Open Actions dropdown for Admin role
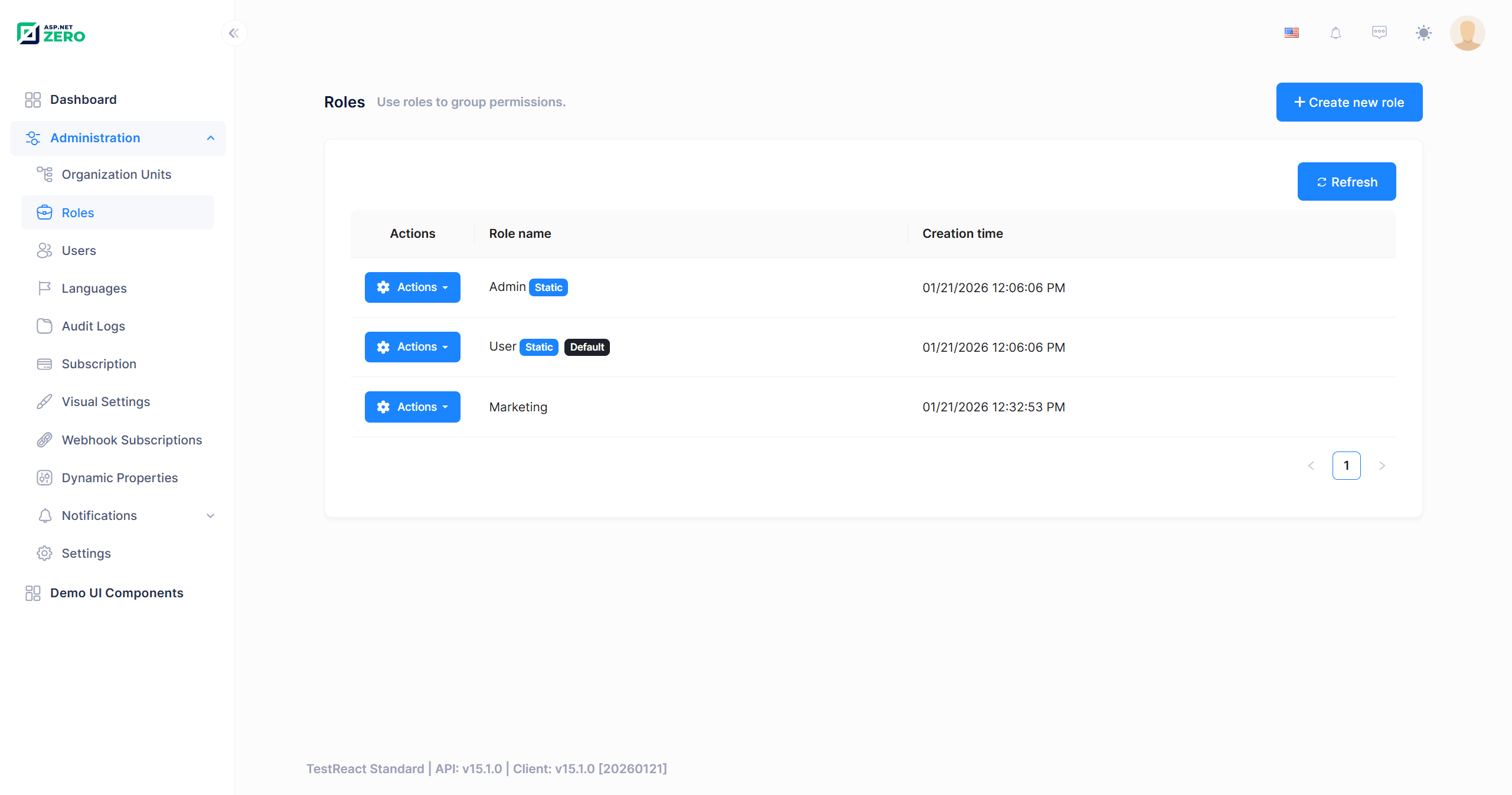This screenshot has height=795, width=1512. (413, 287)
